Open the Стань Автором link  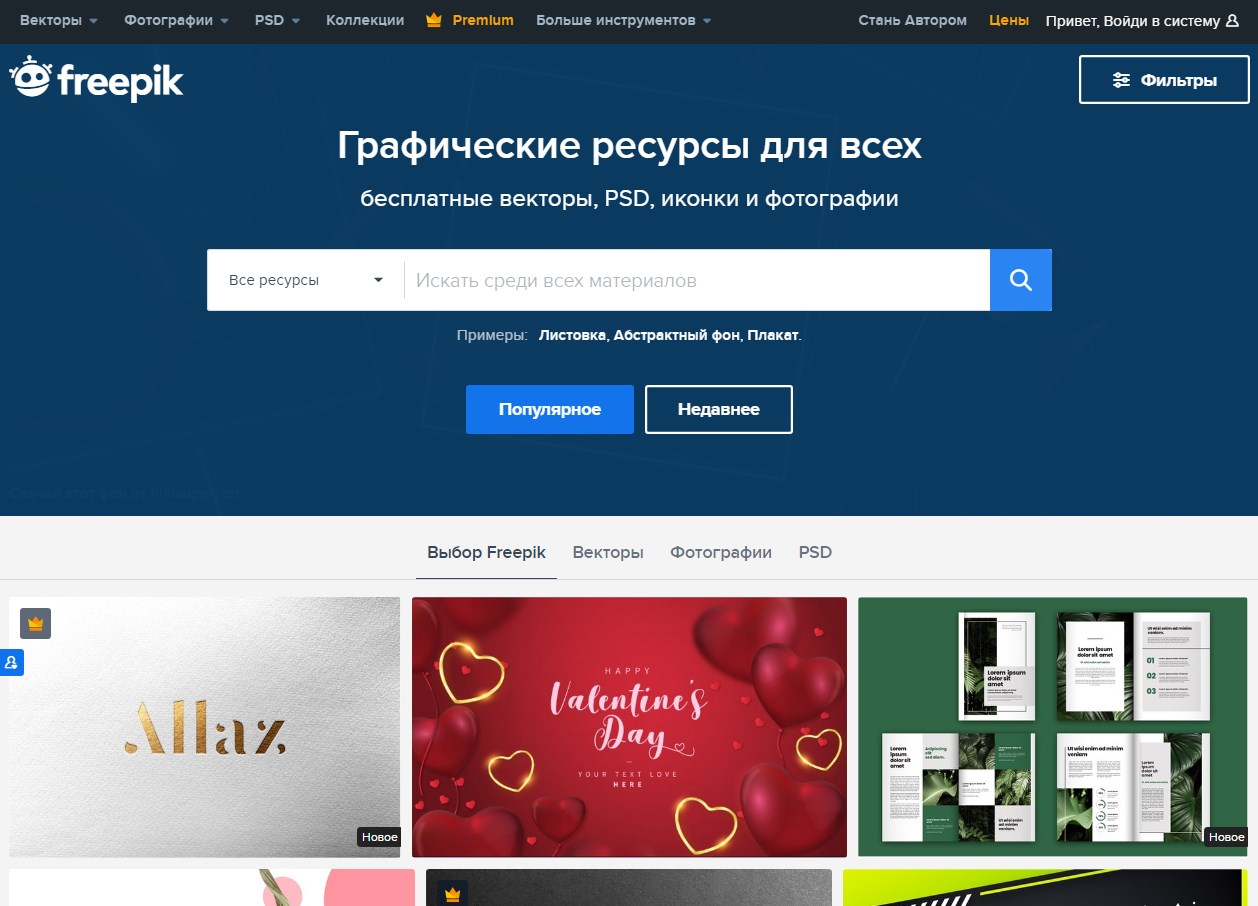(x=912, y=20)
